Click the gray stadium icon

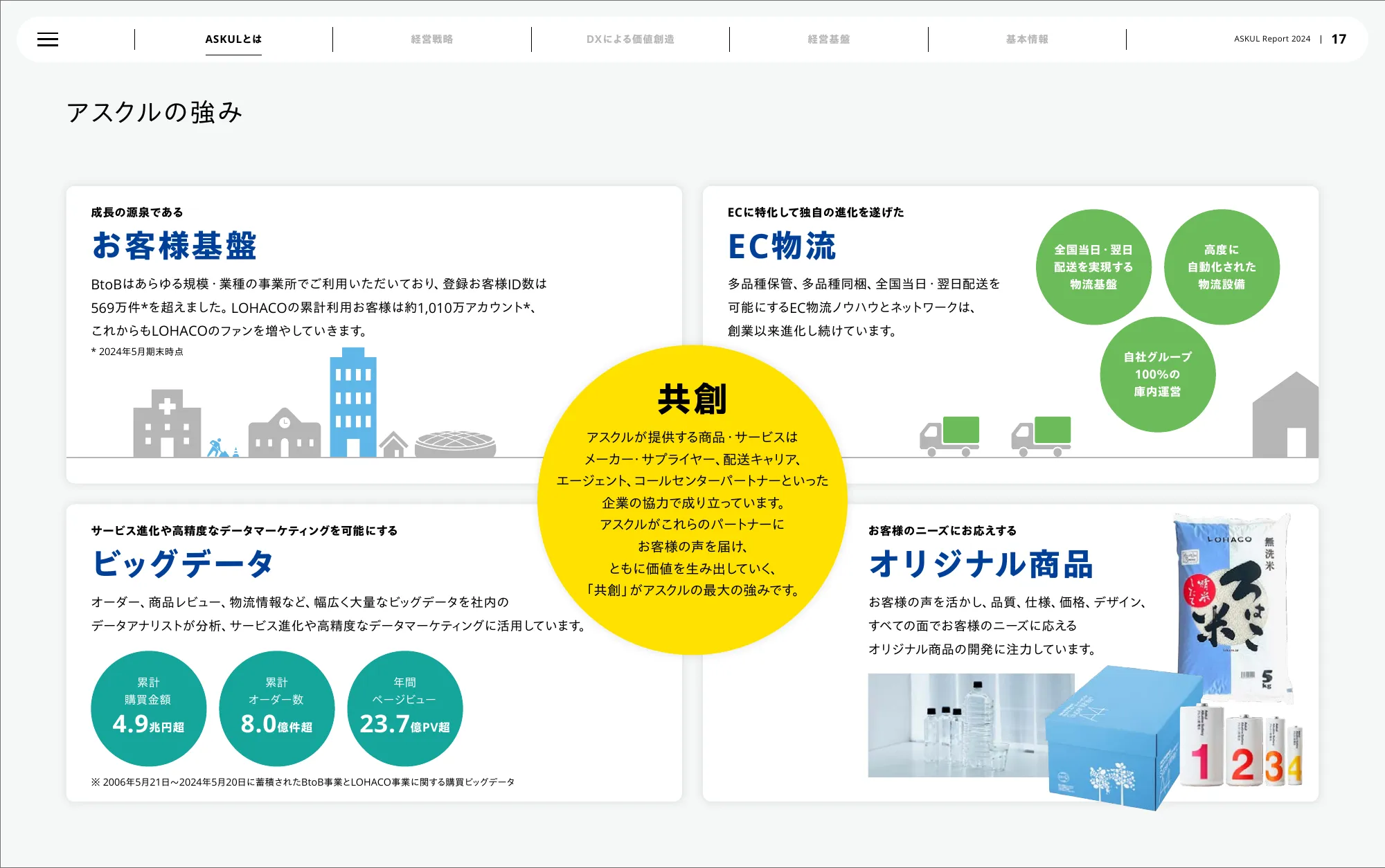click(455, 444)
